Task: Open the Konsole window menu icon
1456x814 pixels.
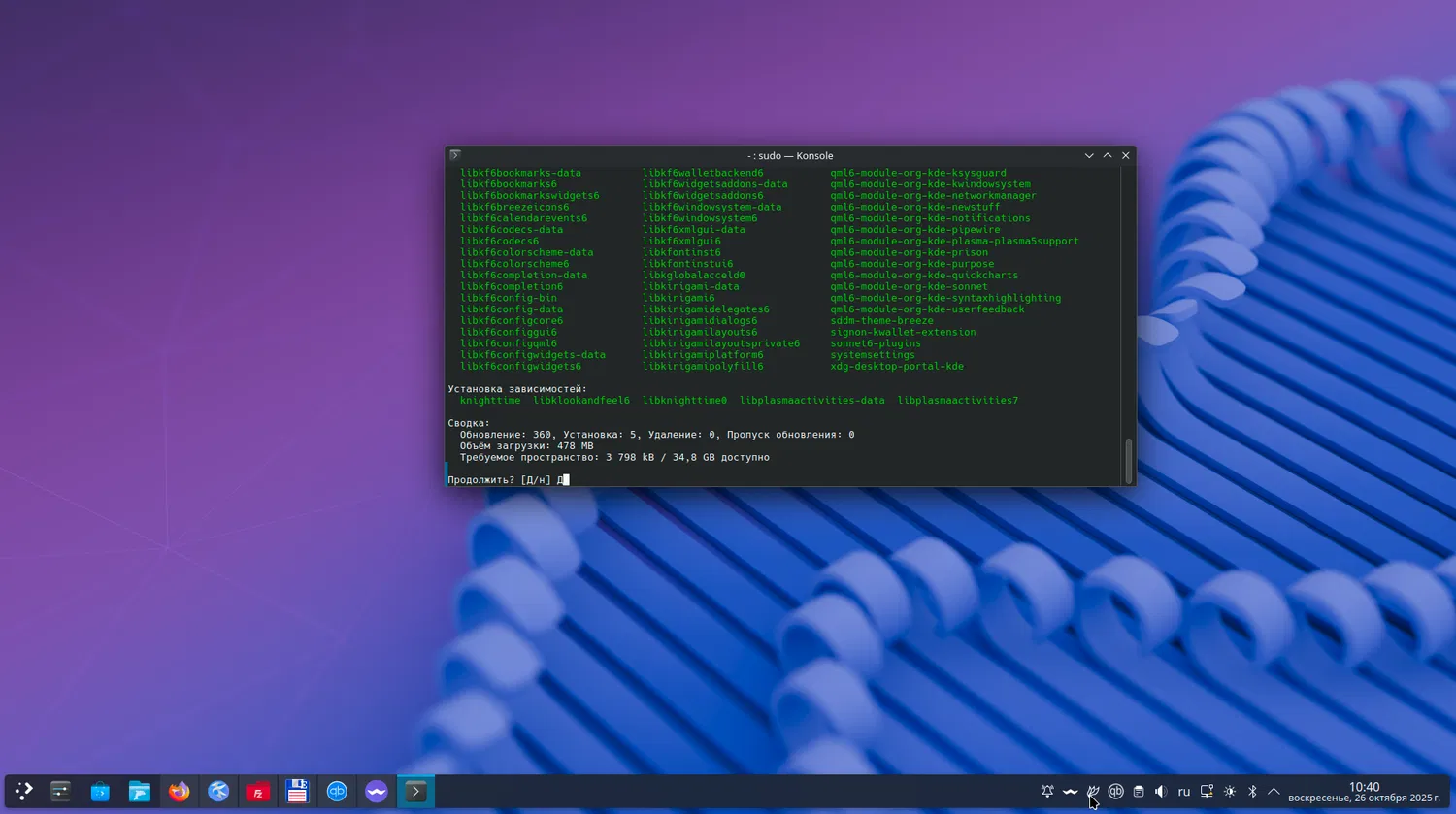Action: [x=455, y=155]
